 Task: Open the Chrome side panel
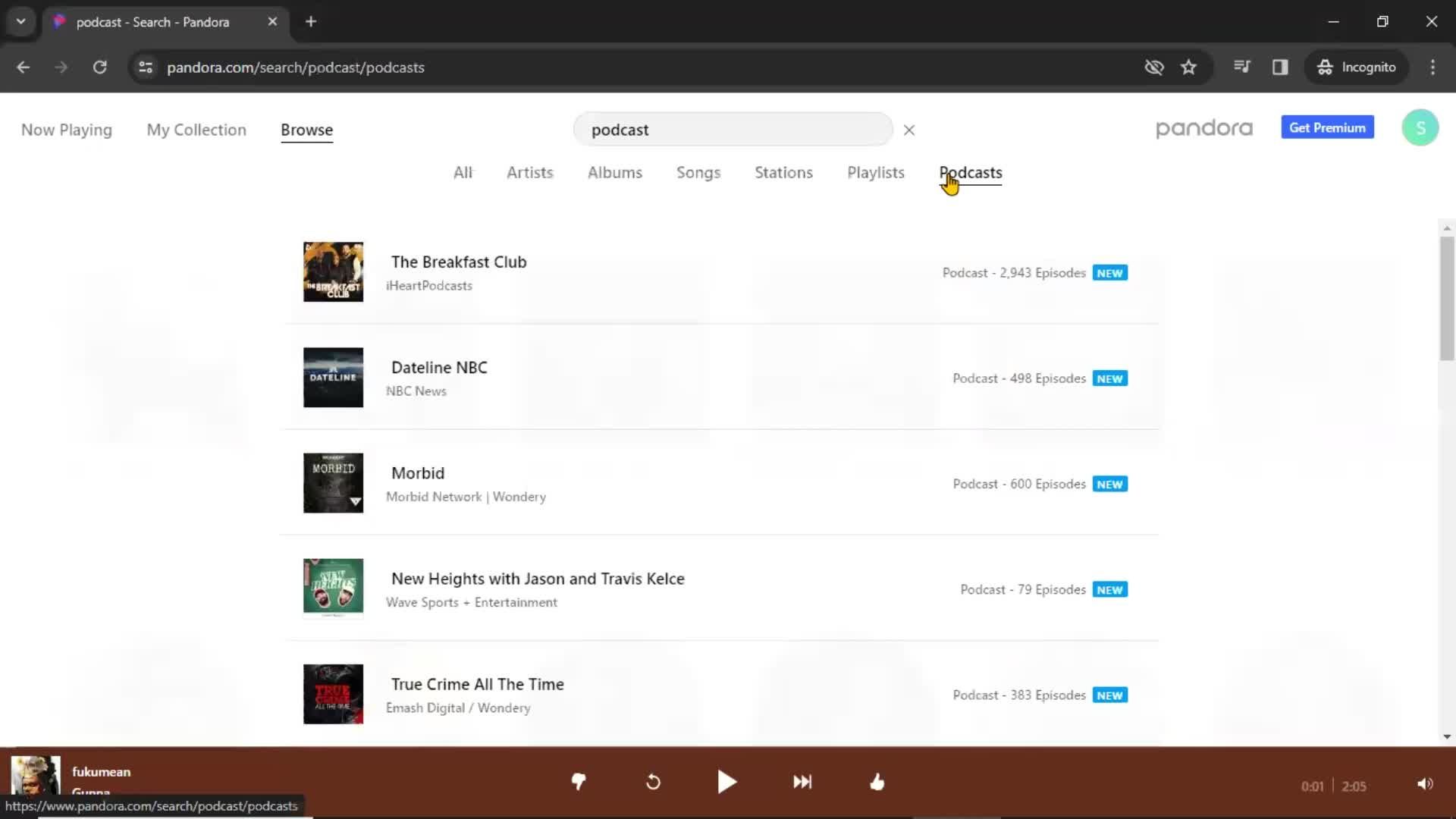click(x=1280, y=67)
